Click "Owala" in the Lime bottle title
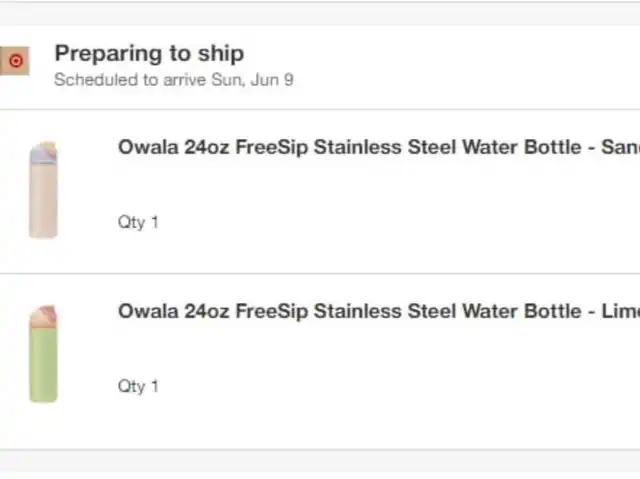This screenshot has height=479, width=640. pos(149,311)
